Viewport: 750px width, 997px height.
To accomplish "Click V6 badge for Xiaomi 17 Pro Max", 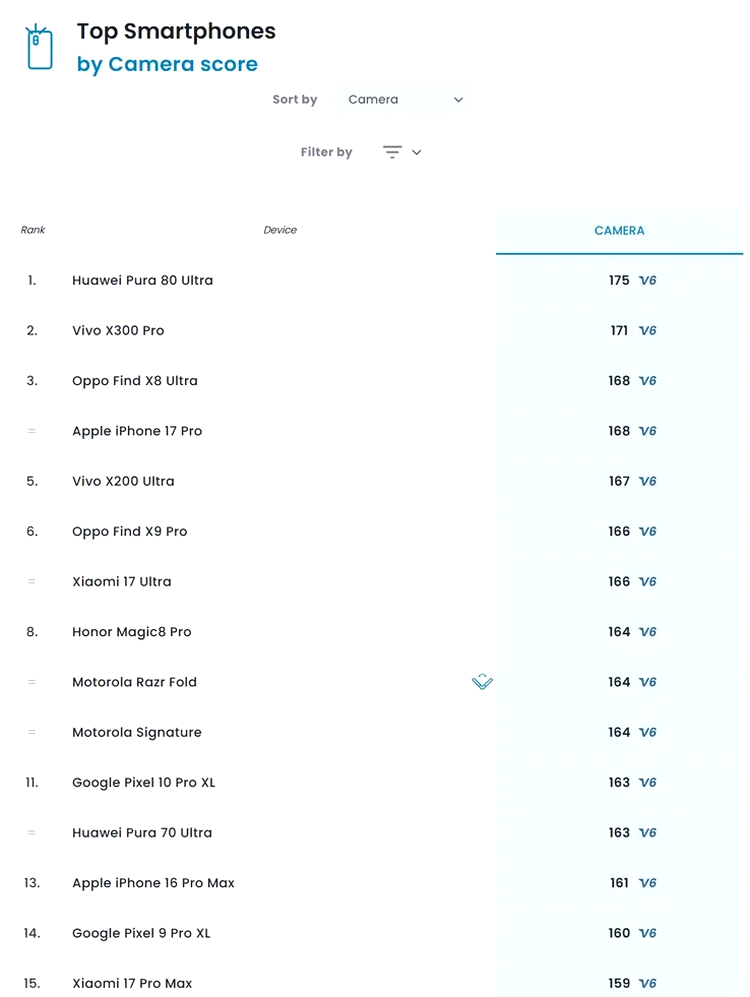I will [x=647, y=983].
